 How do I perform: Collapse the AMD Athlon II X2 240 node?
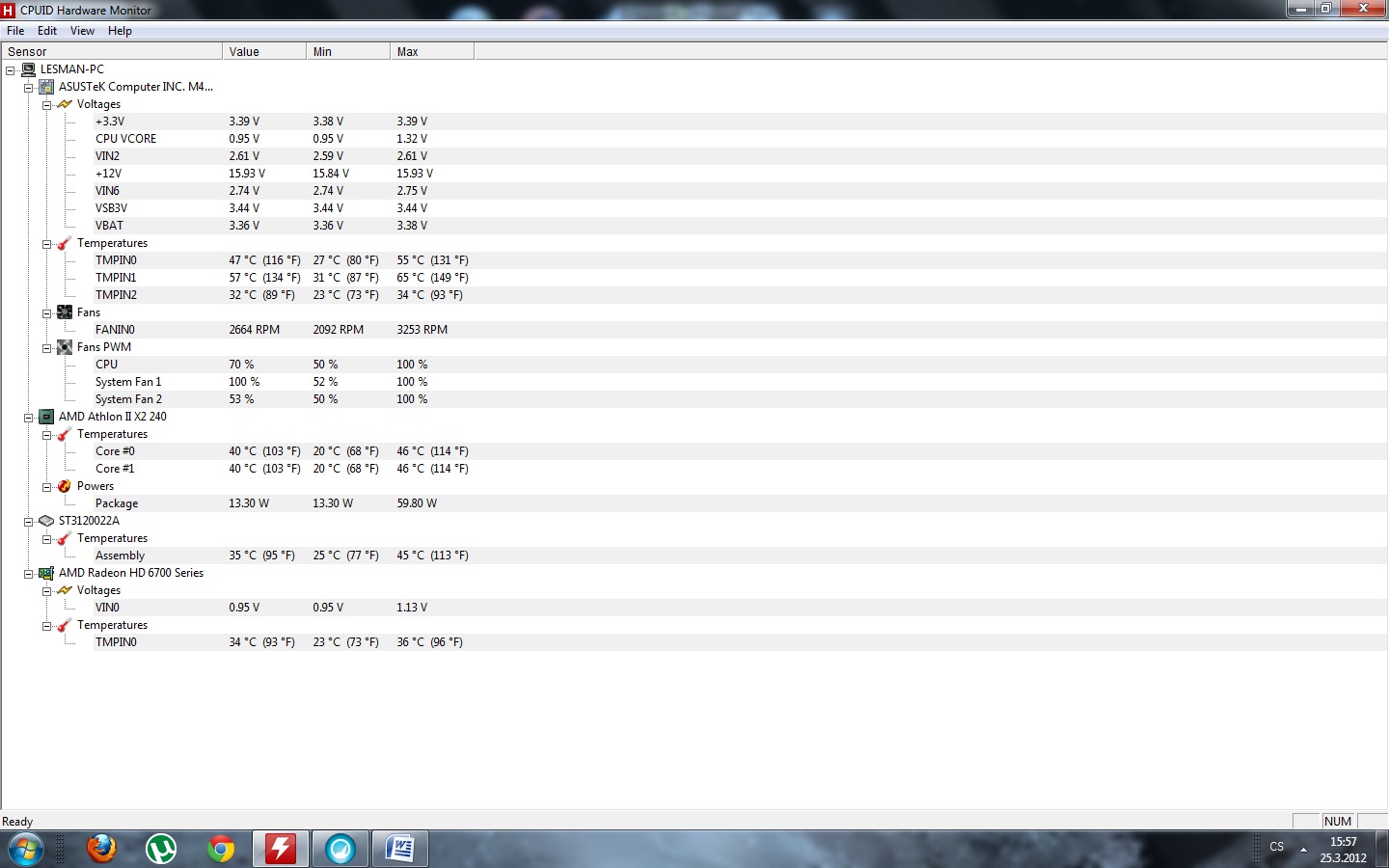[29, 418]
